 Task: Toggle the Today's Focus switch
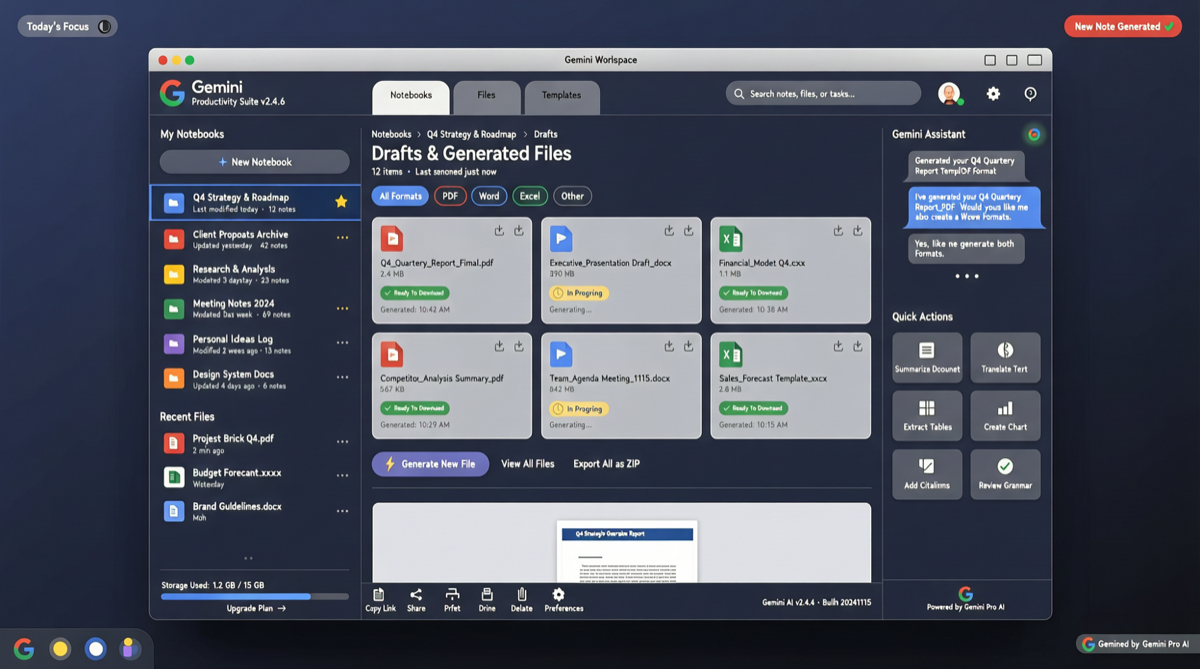(104, 27)
